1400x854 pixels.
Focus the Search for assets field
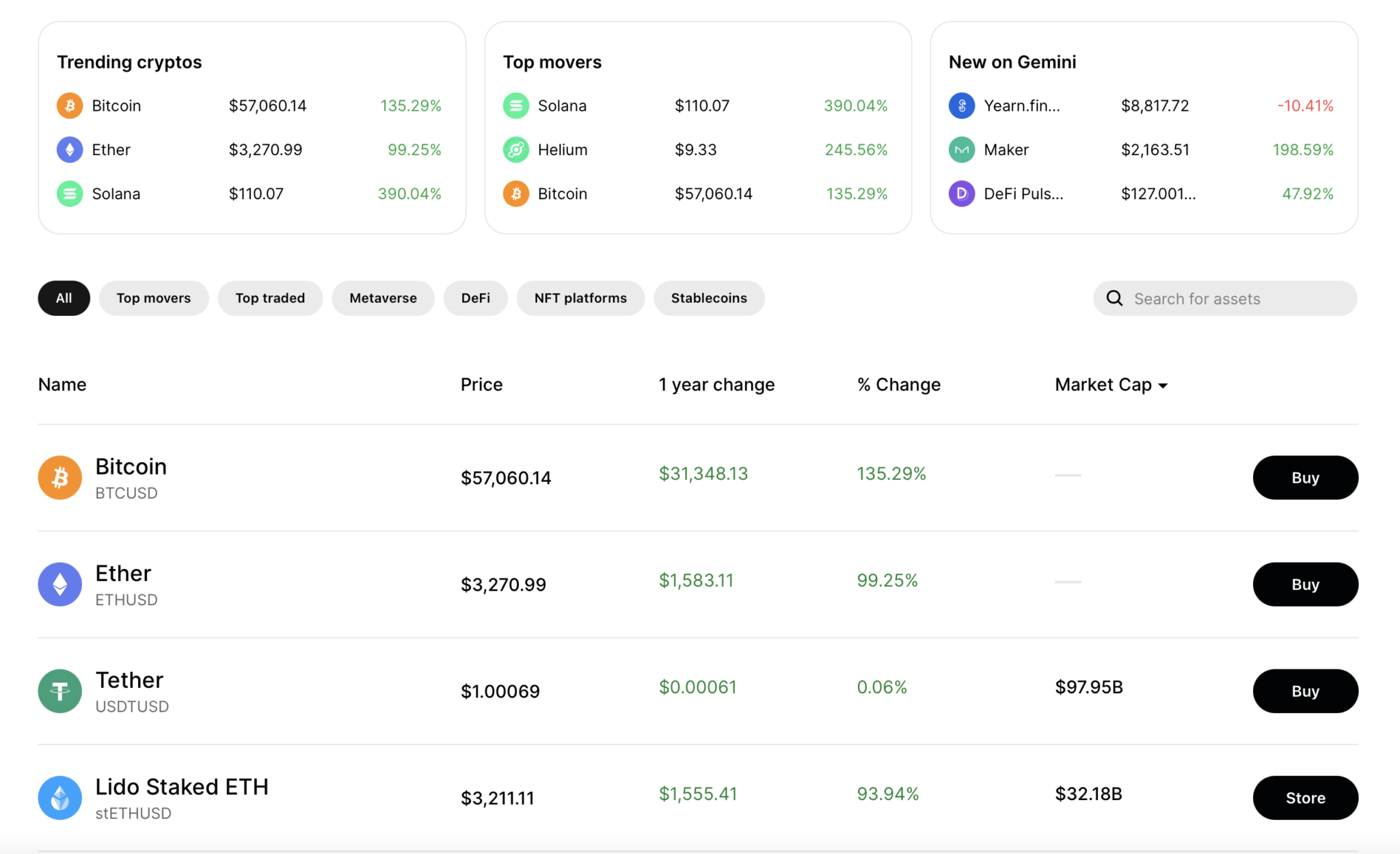coord(1225,298)
